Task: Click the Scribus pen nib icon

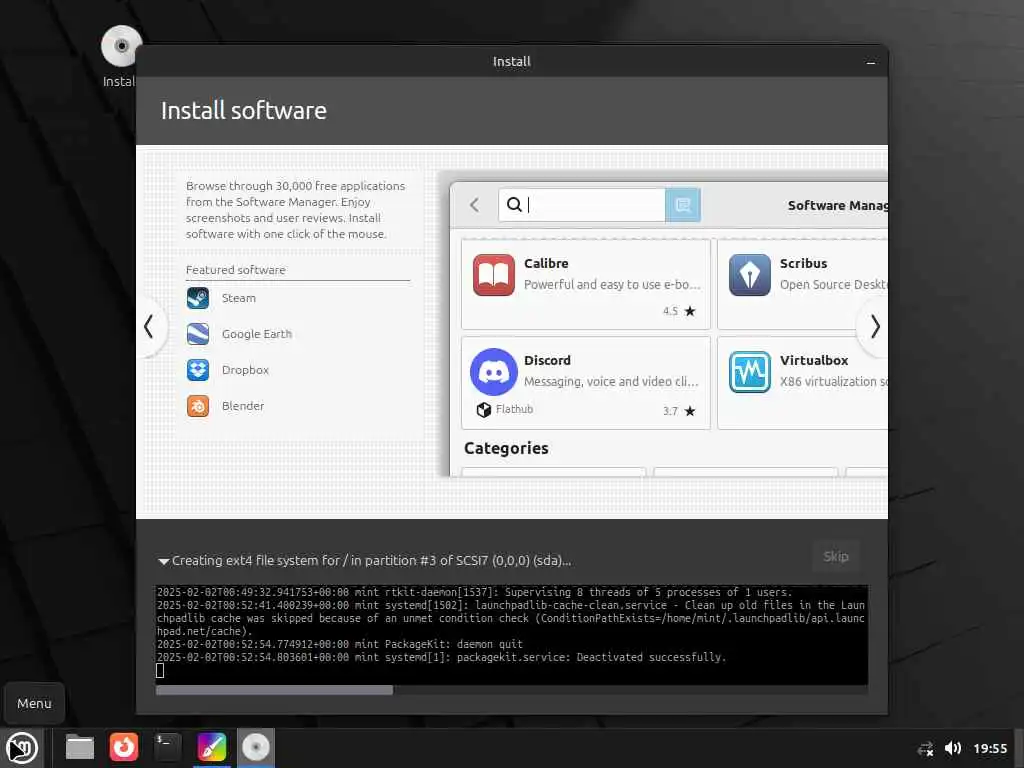Action: 750,275
